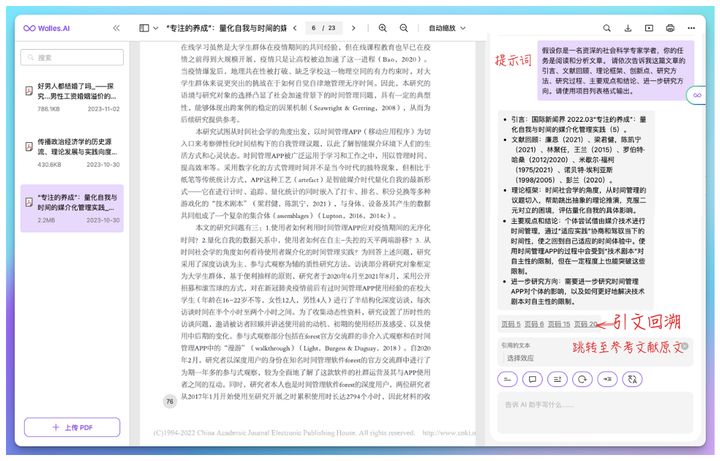Open the sidebar view dropdown arrow
Viewport: 720px width, 461px height.
156,28
